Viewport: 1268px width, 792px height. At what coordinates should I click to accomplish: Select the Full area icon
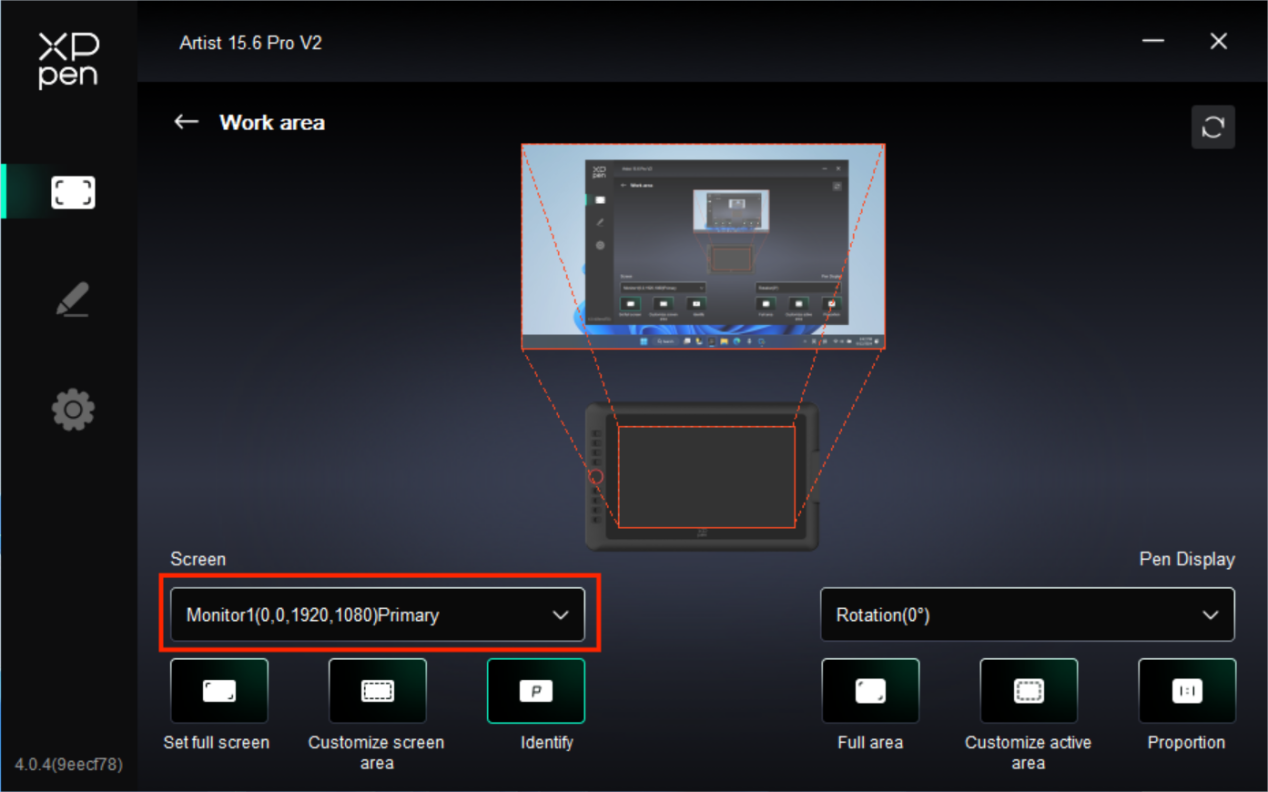tap(870, 691)
